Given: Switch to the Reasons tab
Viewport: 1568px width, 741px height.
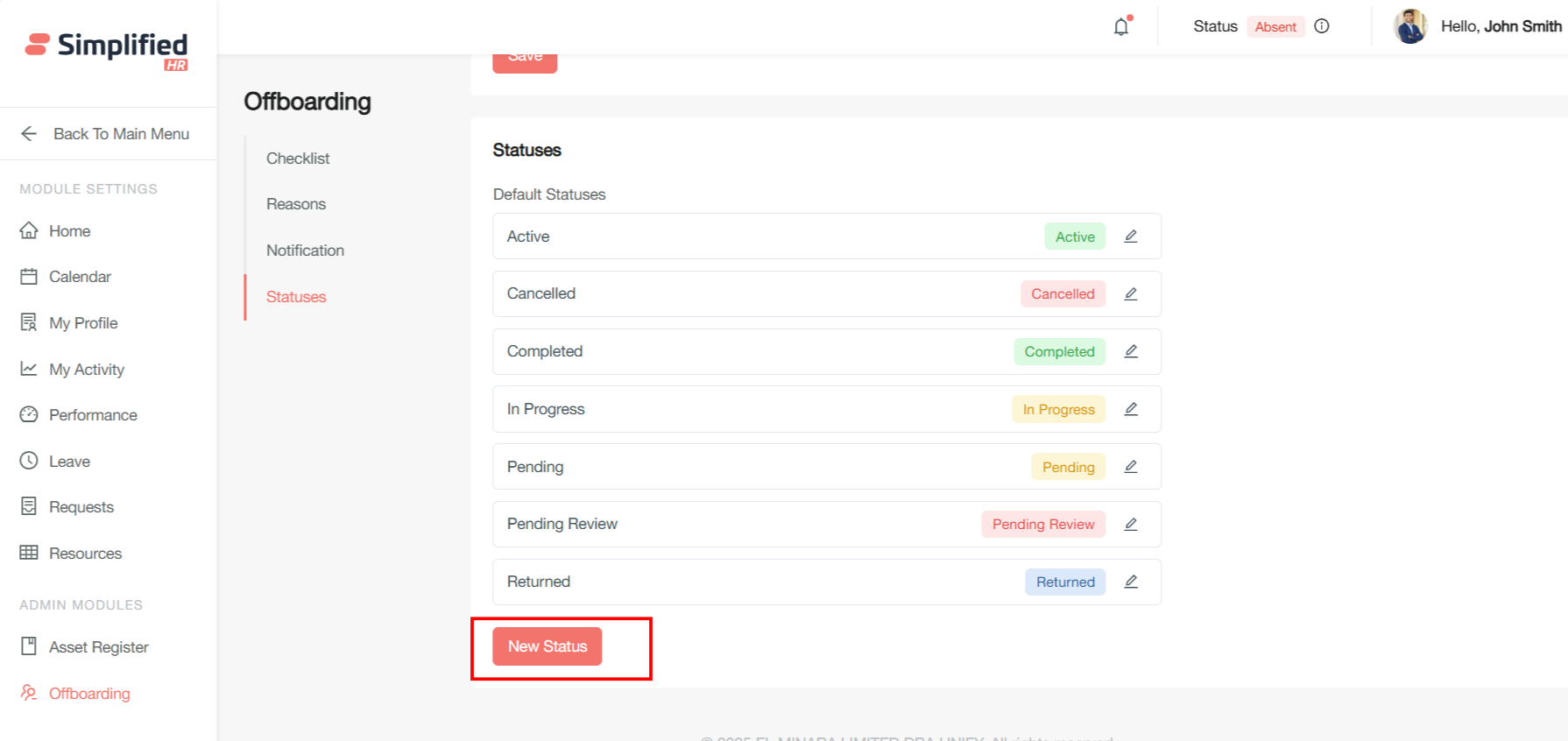Looking at the screenshot, I should (x=296, y=204).
